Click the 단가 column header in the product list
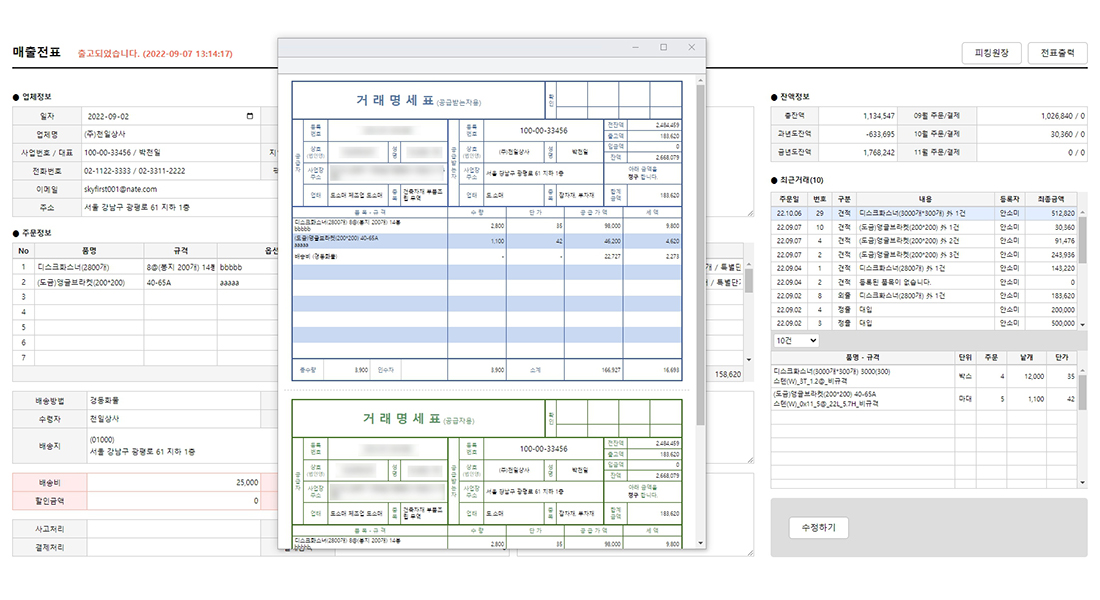Viewport: 1100px width, 600px height. pyautogui.click(x=1062, y=358)
